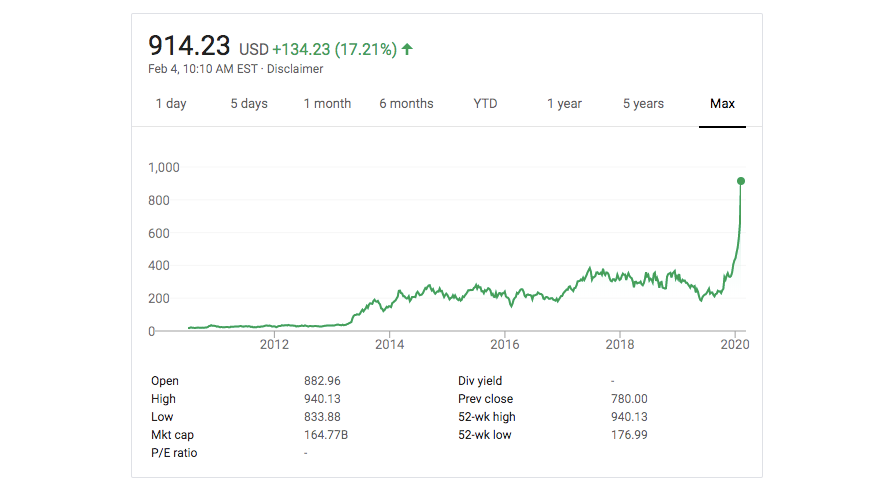Click the 2012 label on the time axis
The image size is (892, 488).
pos(274,345)
